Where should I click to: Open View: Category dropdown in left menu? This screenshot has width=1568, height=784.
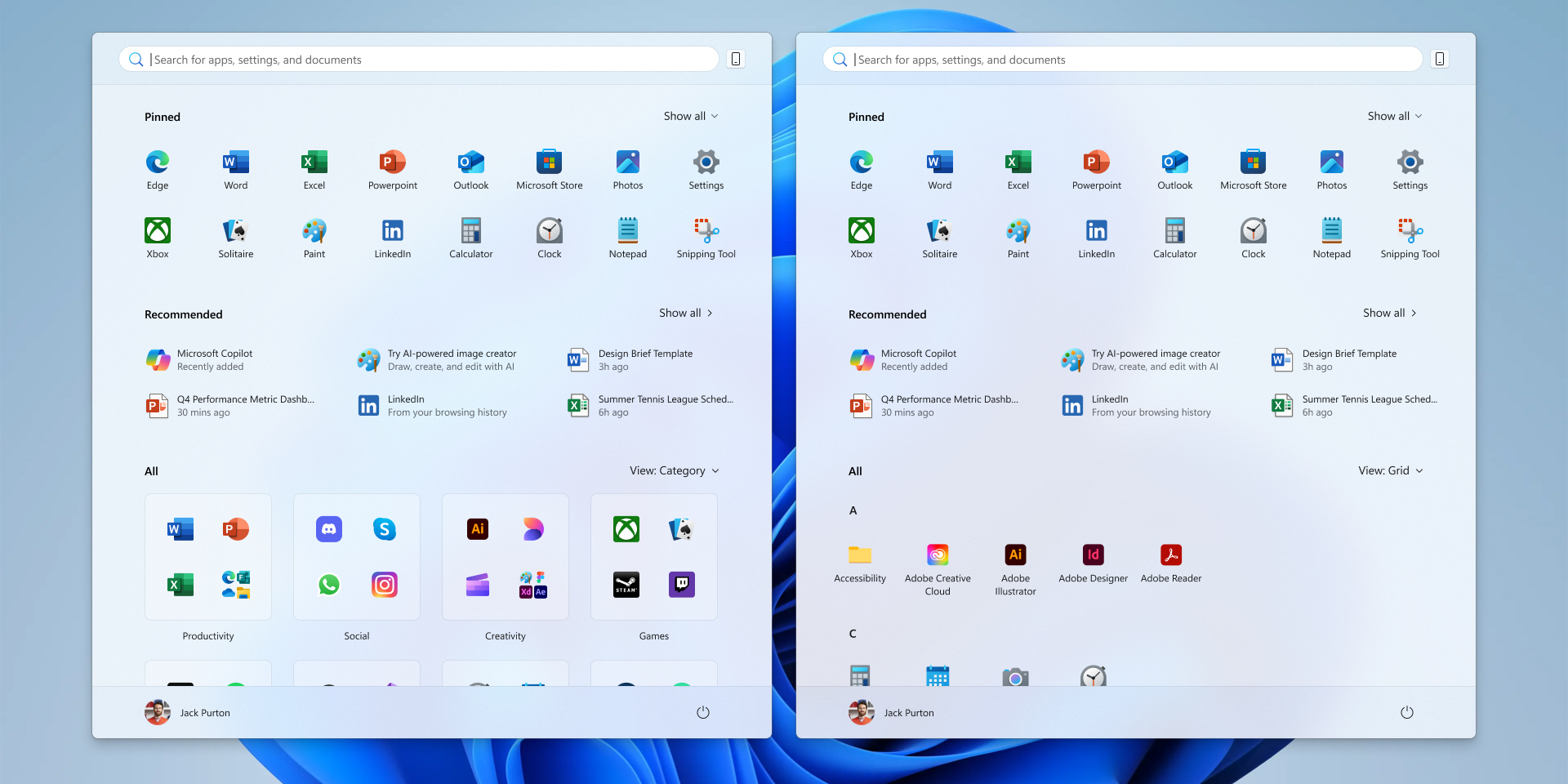675,470
